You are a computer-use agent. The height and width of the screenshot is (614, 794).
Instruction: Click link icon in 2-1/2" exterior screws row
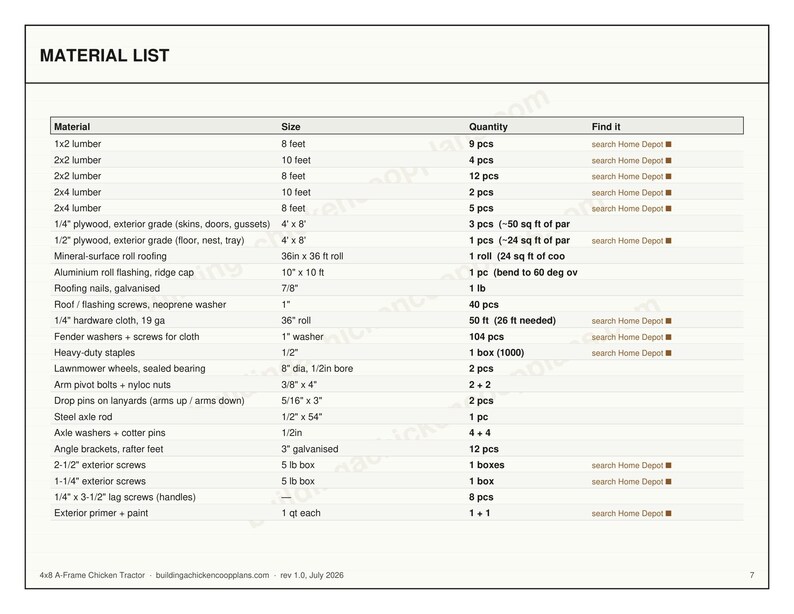point(668,465)
